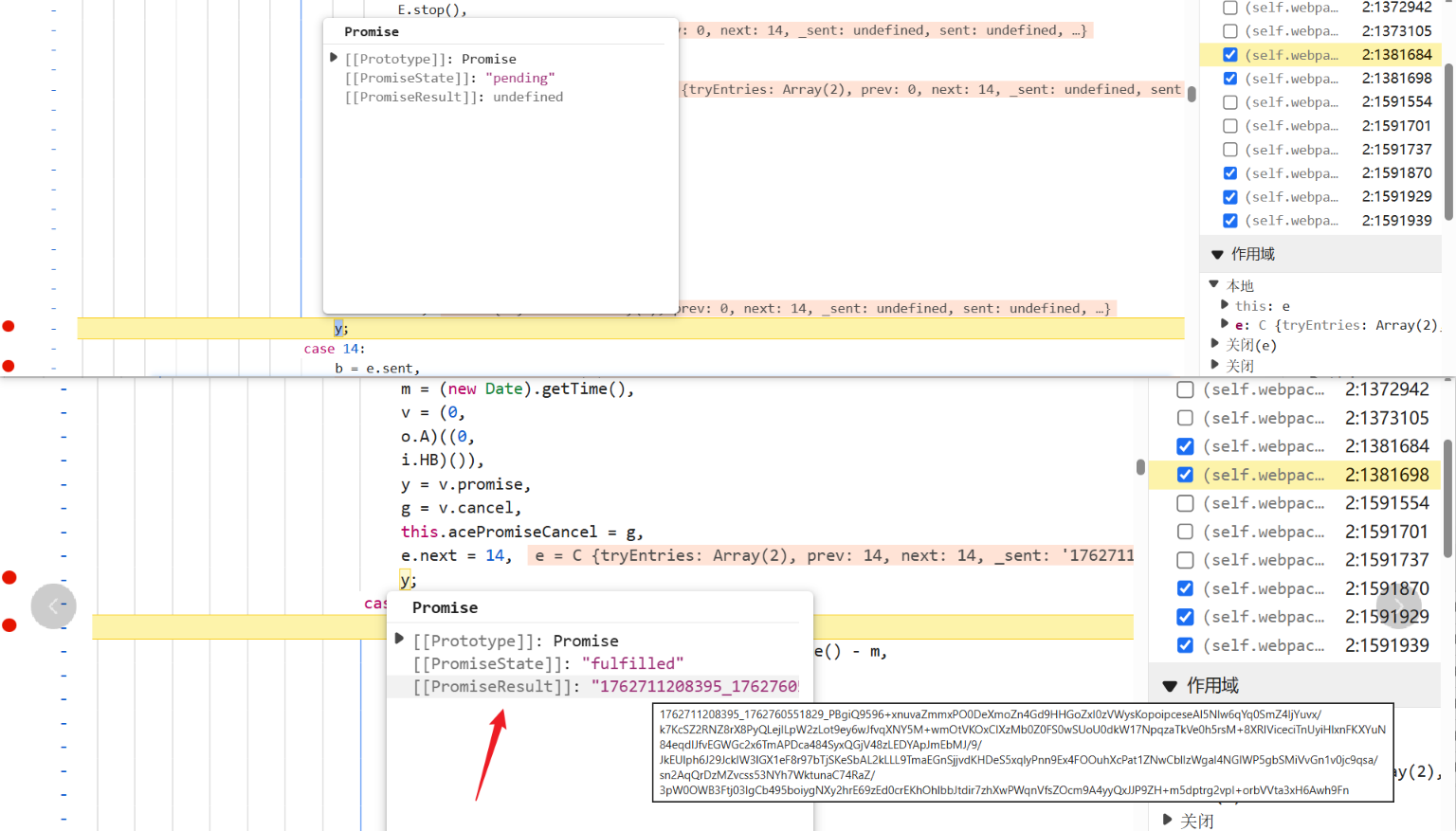This screenshot has width=1456, height=831.
Task: Jump to breakpoint location 2:1373105 in upper list
Action: (1396, 31)
